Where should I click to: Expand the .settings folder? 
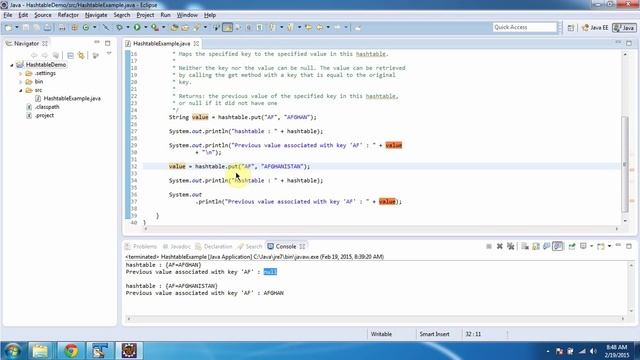click(x=20, y=73)
